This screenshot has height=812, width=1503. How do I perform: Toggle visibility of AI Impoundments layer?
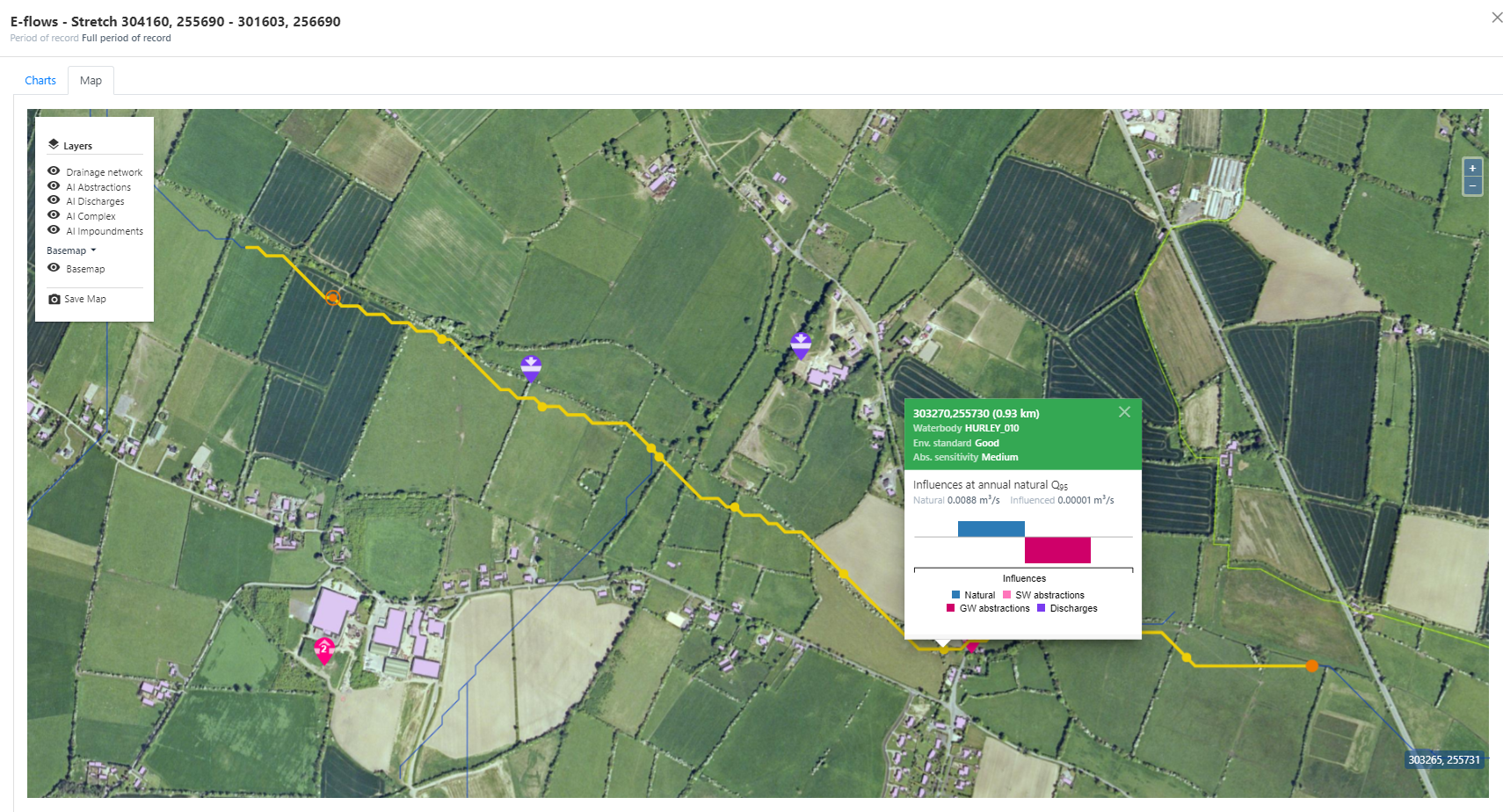tap(54, 230)
